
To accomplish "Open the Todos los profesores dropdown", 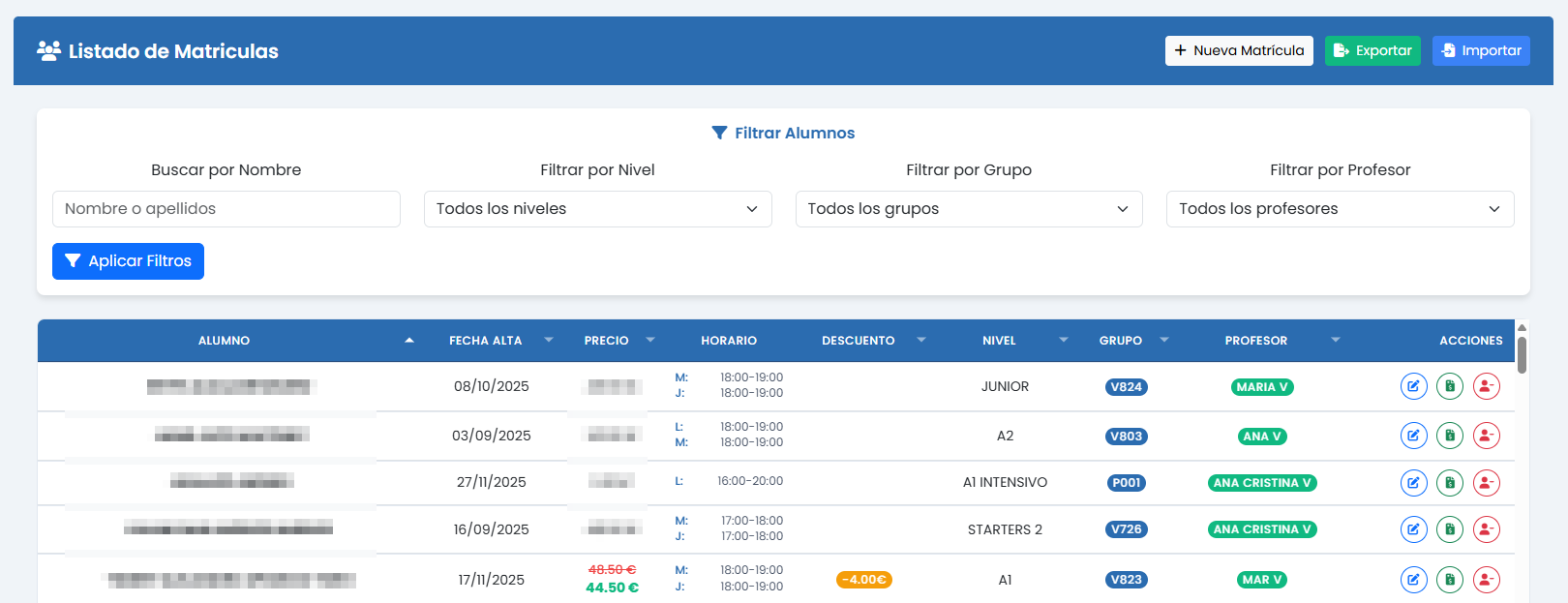I will pyautogui.click(x=1340, y=209).
